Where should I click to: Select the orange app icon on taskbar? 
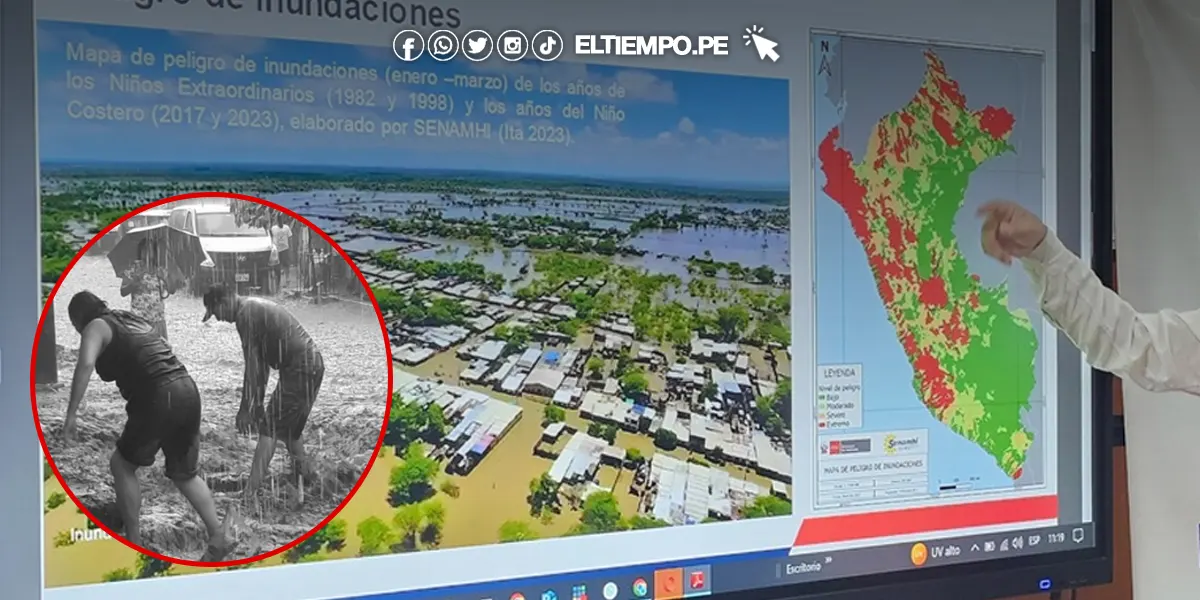(x=668, y=582)
